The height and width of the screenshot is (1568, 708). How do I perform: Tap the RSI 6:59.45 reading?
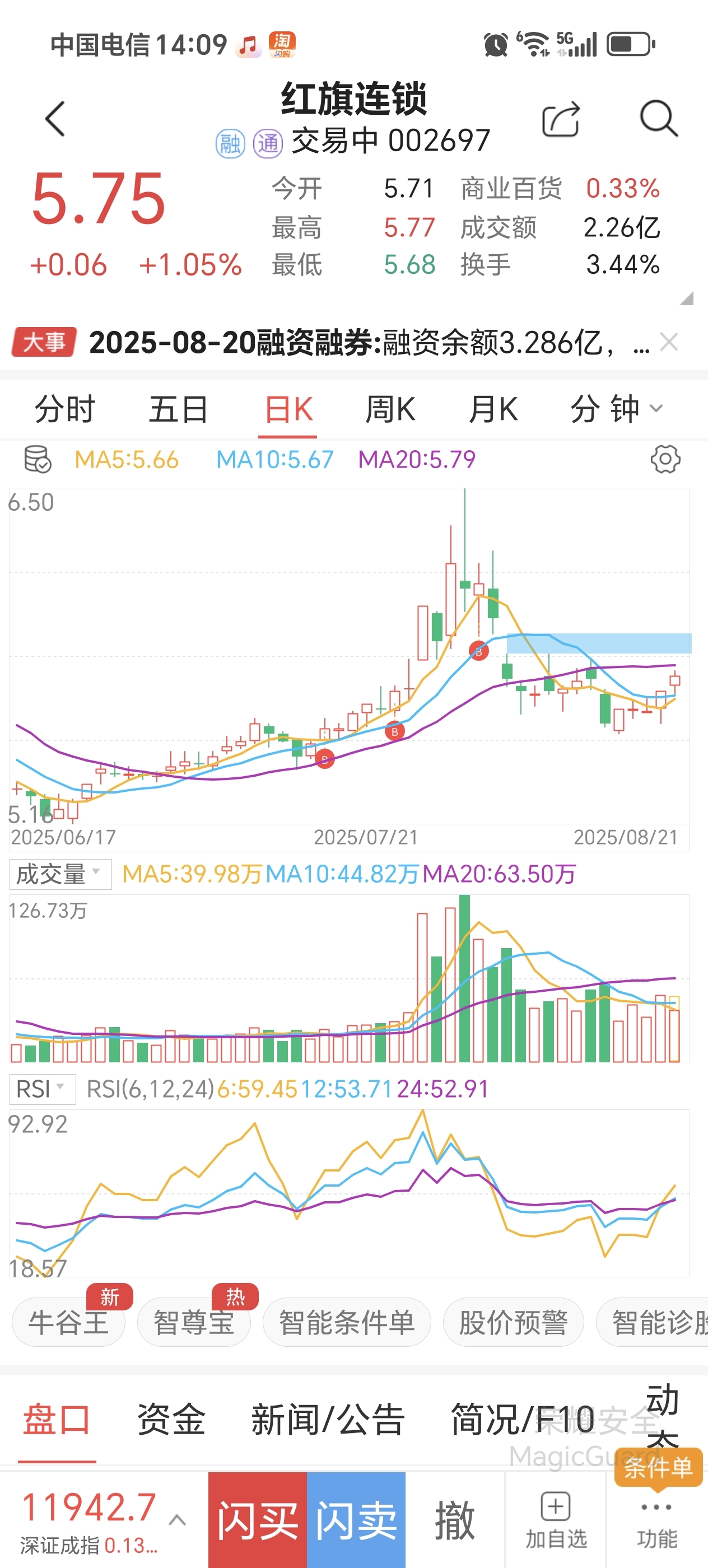pyautogui.click(x=257, y=1090)
